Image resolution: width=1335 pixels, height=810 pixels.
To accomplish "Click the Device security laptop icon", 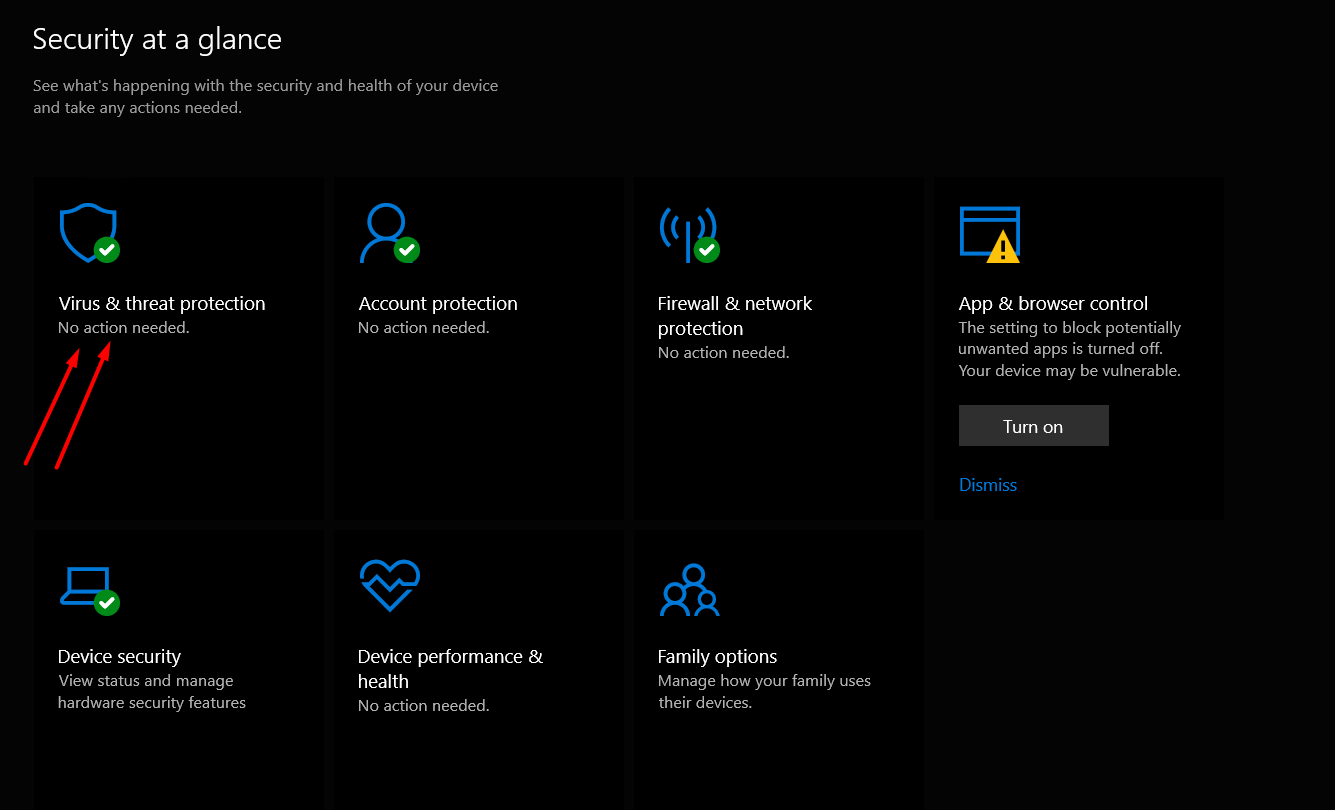I will (x=87, y=586).
